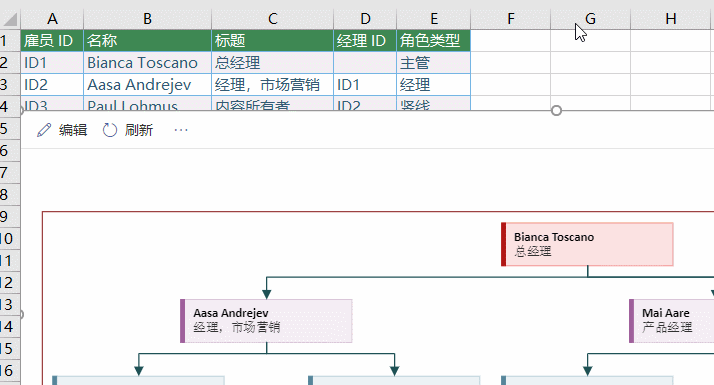
Task: Click the 编辑 edit button label
Action: tap(73, 130)
